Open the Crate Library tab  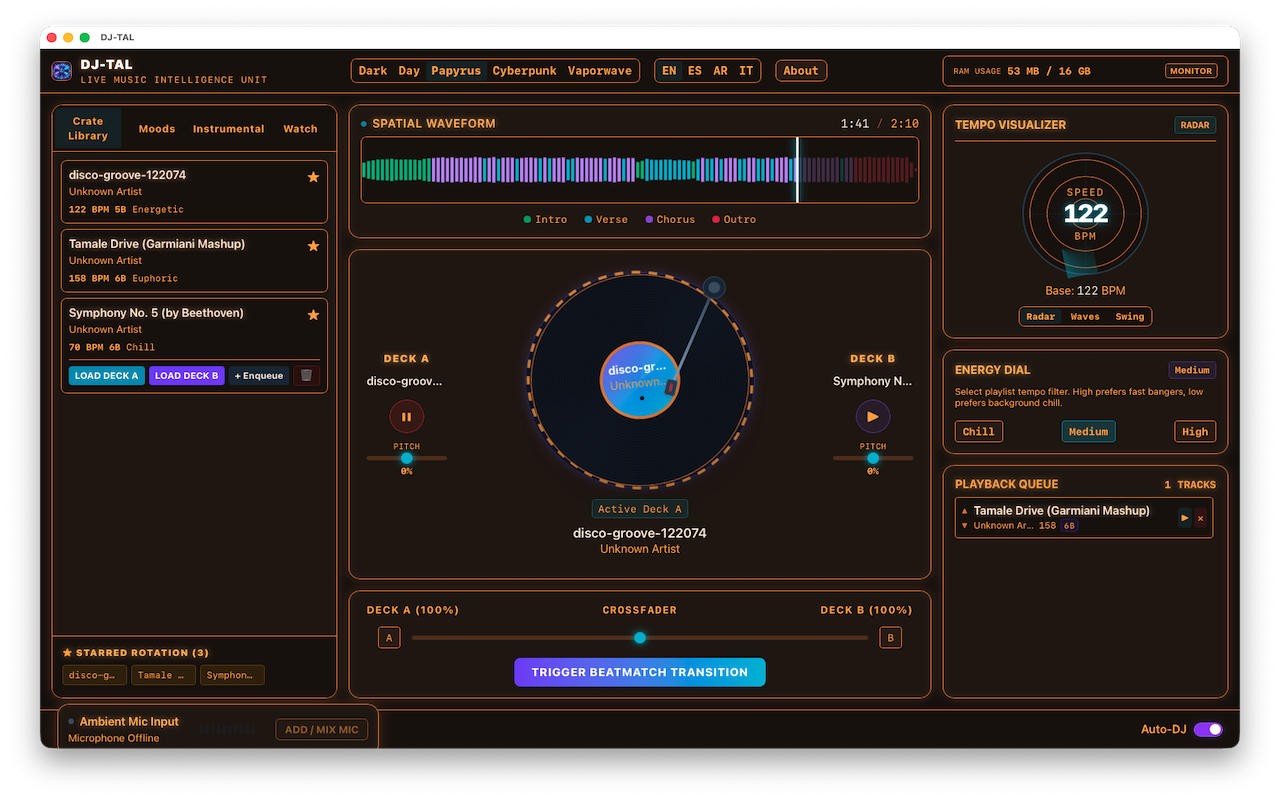[88, 129]
